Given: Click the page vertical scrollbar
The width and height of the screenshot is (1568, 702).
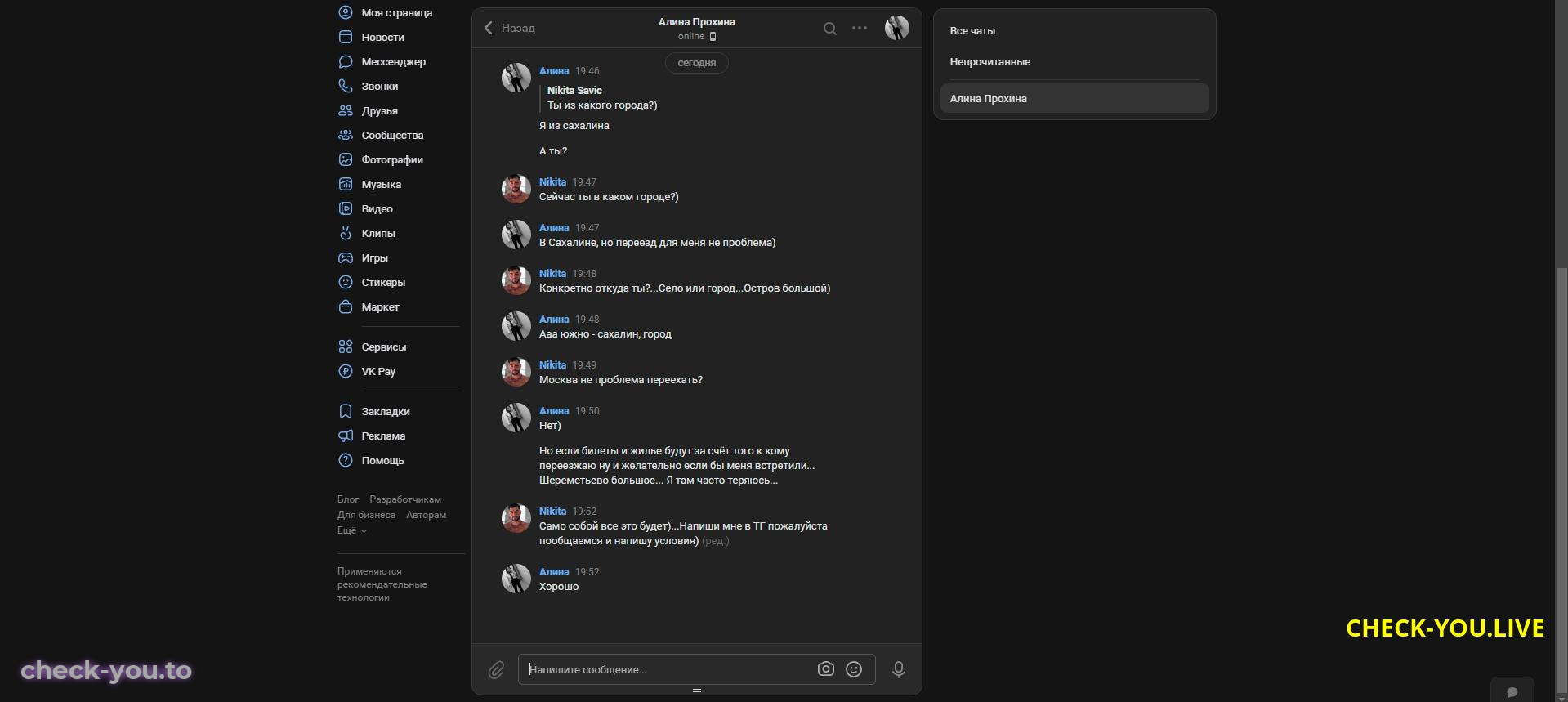Looking at the screenshot, I should (x=1561, y=482).
